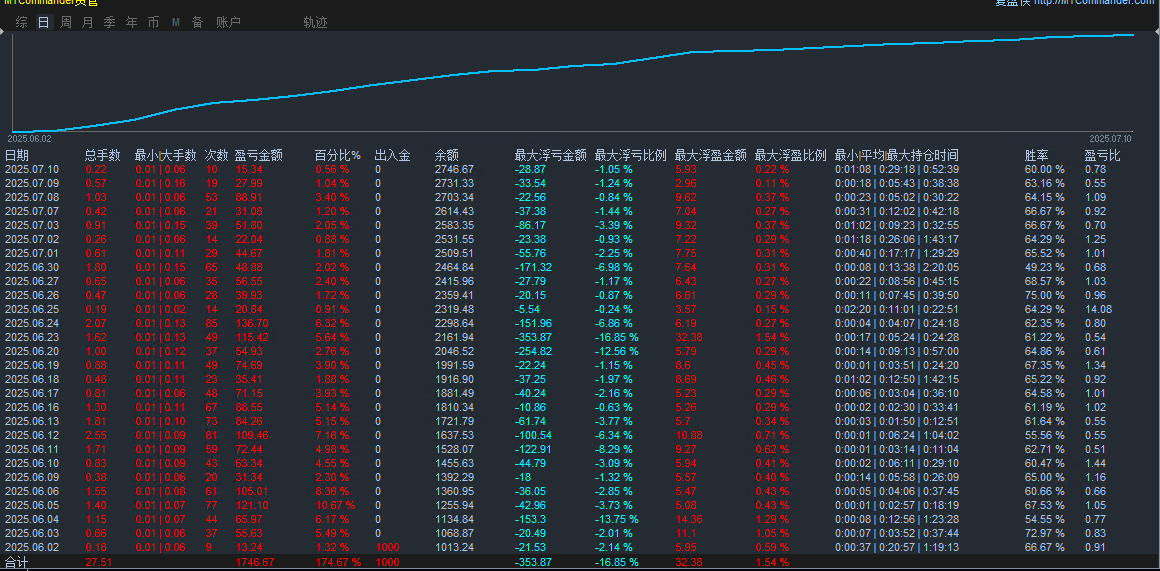The width and height of the screenshot is (1160, 571).
Task: Click the total lots 27.51
Action: 98,562
